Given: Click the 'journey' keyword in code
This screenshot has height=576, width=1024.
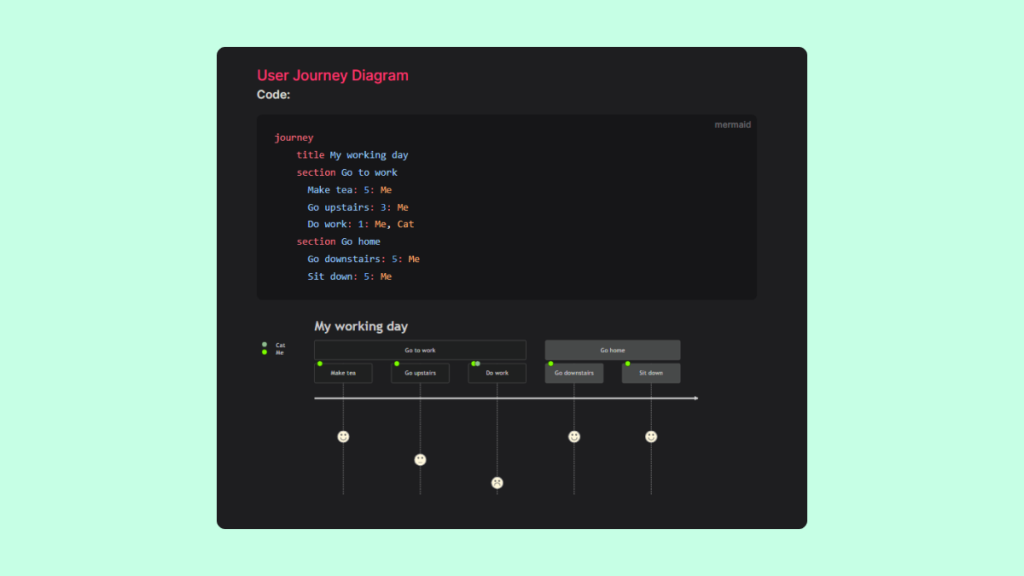Looking at the screenshot, I should point(294,138).
